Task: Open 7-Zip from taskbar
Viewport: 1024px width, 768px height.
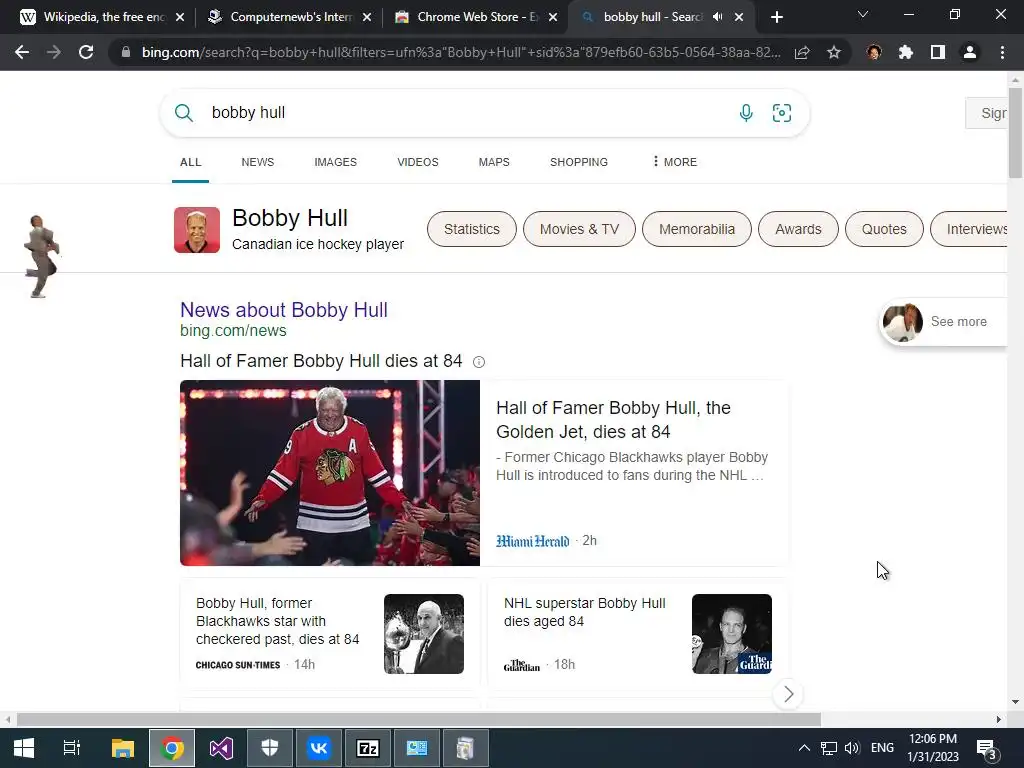Action: point(368,748)
